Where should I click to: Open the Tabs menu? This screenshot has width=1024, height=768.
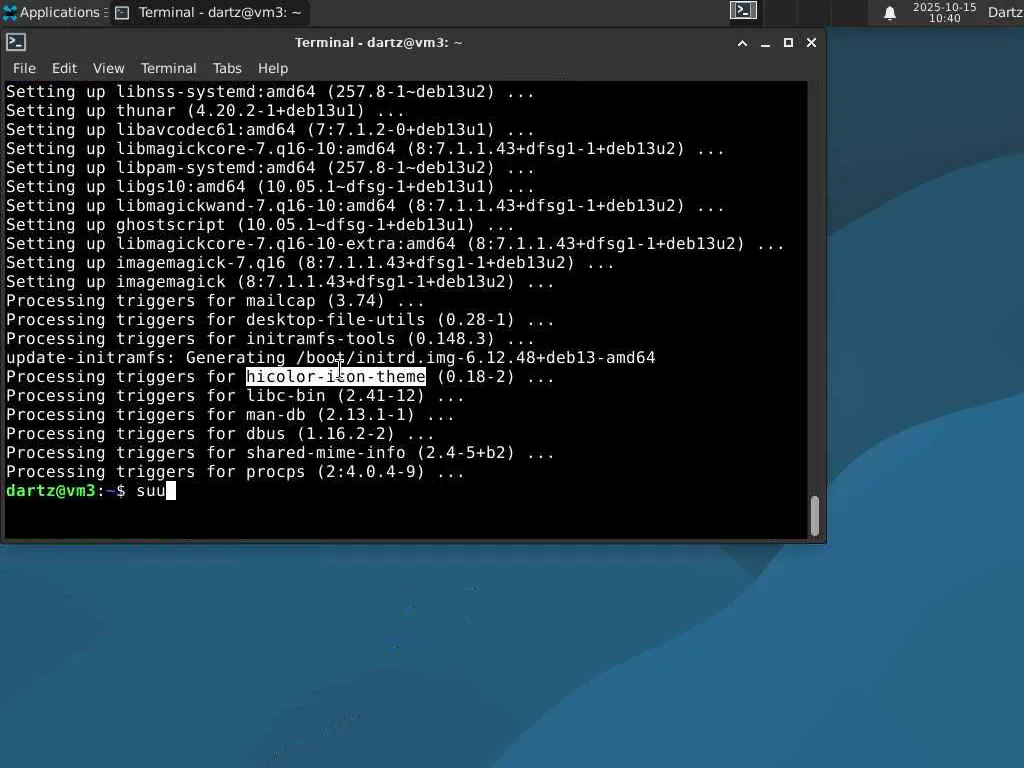point(227,68)
